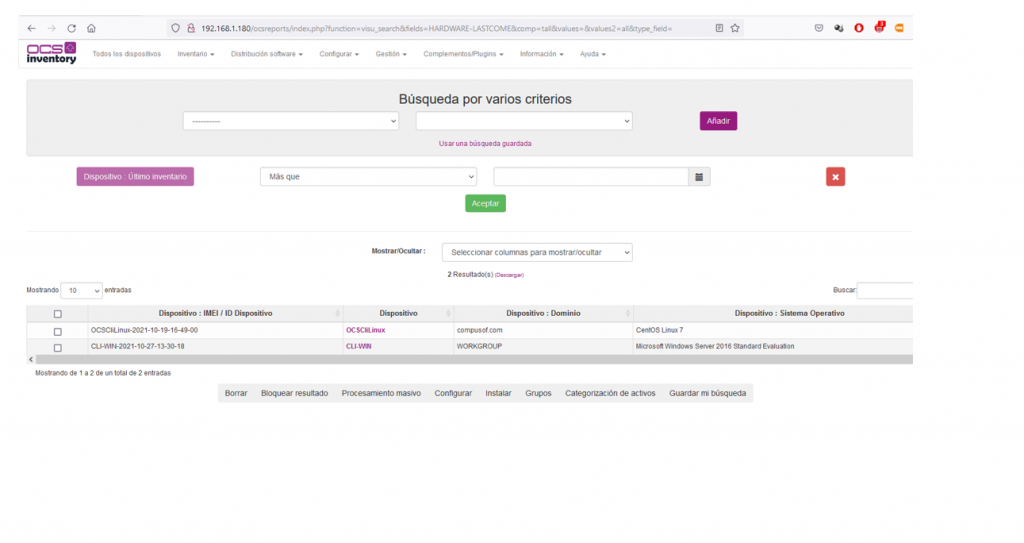Go to browser home icon
The image size is (1024, 543).
point(91,28)
